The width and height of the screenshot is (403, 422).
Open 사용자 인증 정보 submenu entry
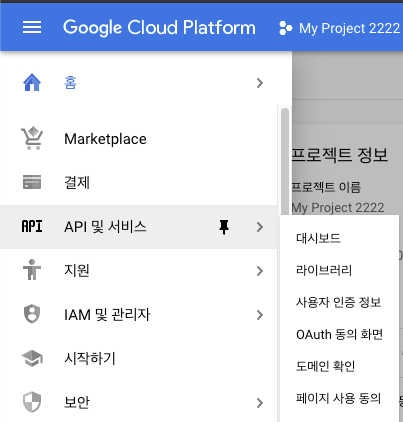[339, 302]
